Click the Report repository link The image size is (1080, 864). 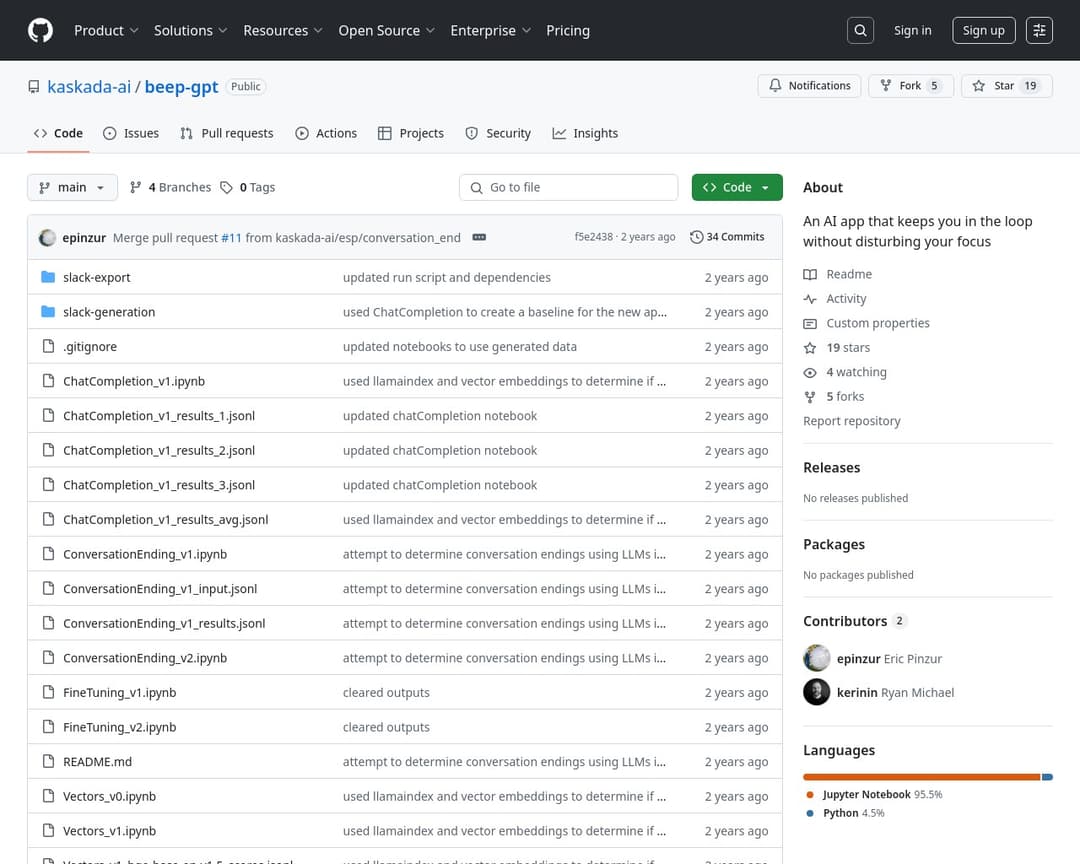coord(851,421)
